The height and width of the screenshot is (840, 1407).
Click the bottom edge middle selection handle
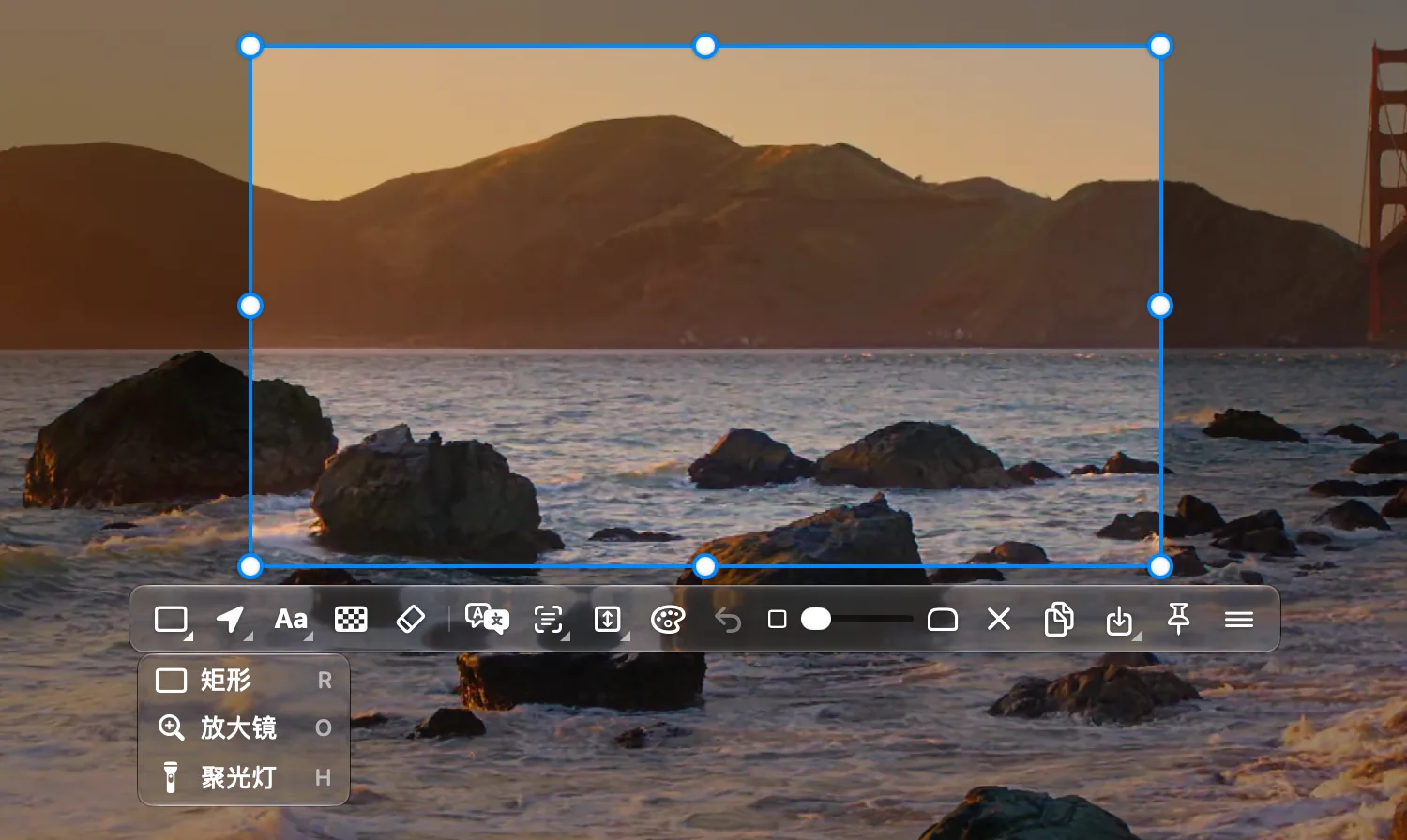pos(705,566)
